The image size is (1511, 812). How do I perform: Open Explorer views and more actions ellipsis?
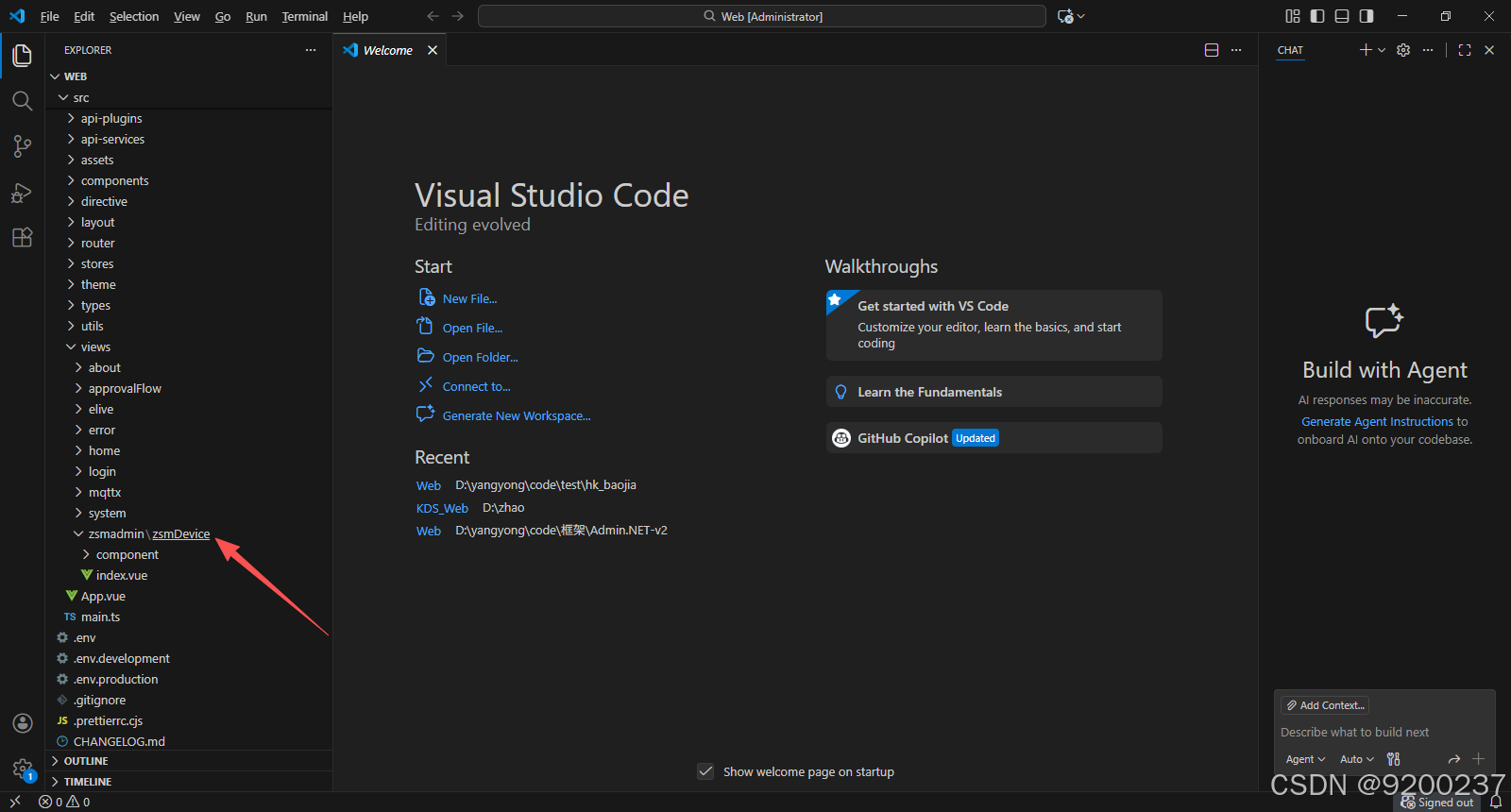311,50
